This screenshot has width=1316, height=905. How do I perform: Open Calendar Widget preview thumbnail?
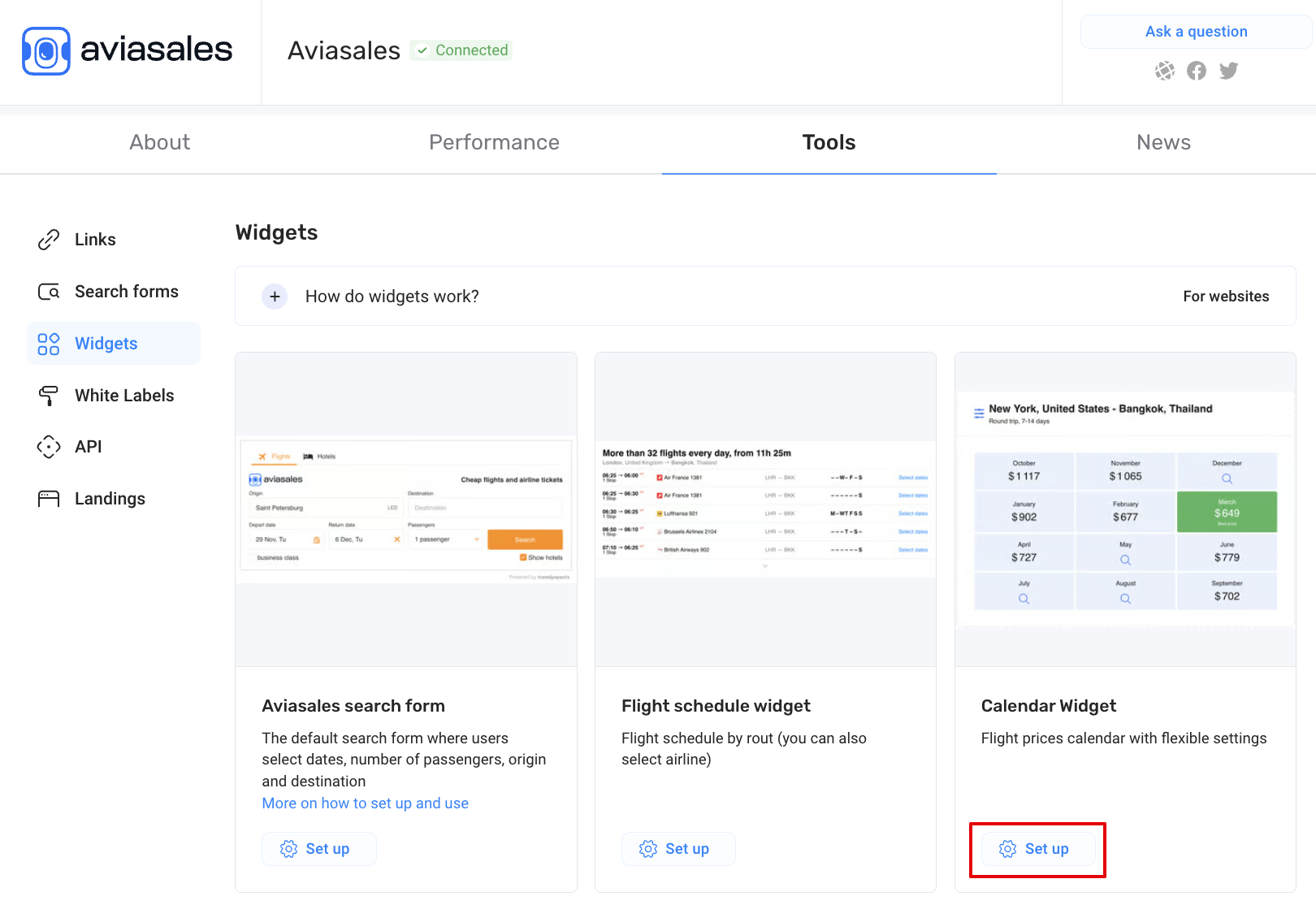point(1125,510)
